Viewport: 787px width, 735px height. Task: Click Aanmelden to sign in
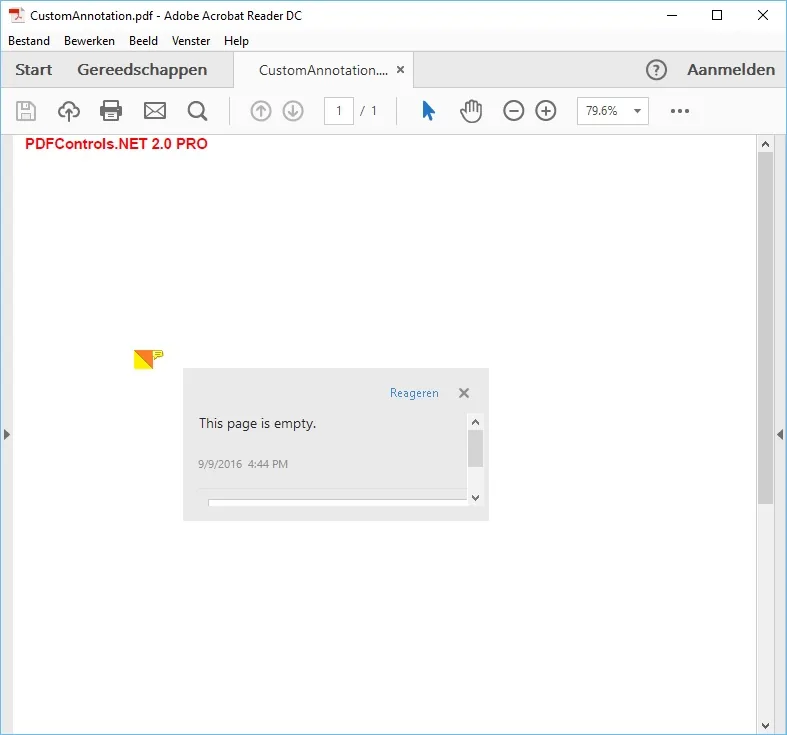coord(731,69)
